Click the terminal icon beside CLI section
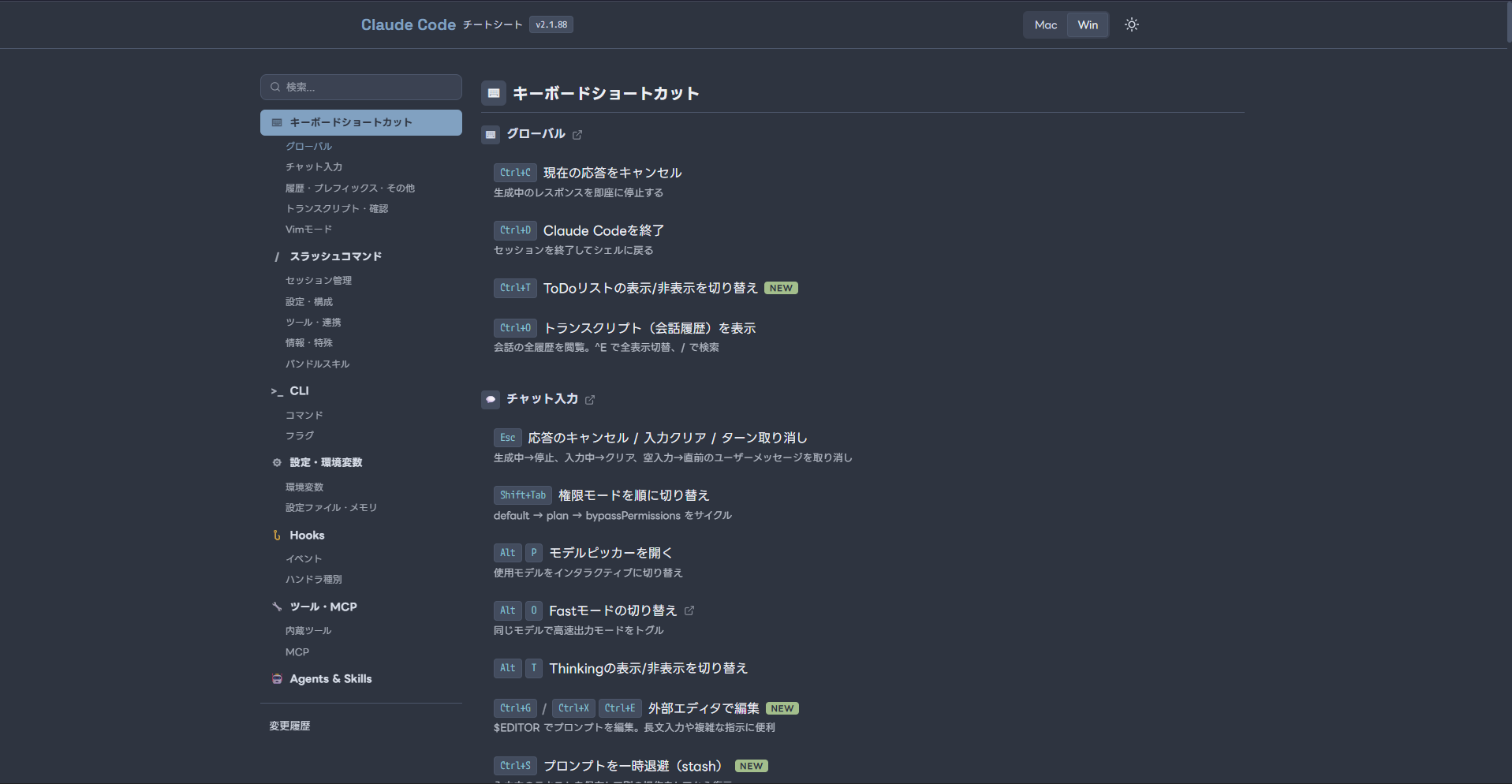1512x784 pixels. point(276,390)
